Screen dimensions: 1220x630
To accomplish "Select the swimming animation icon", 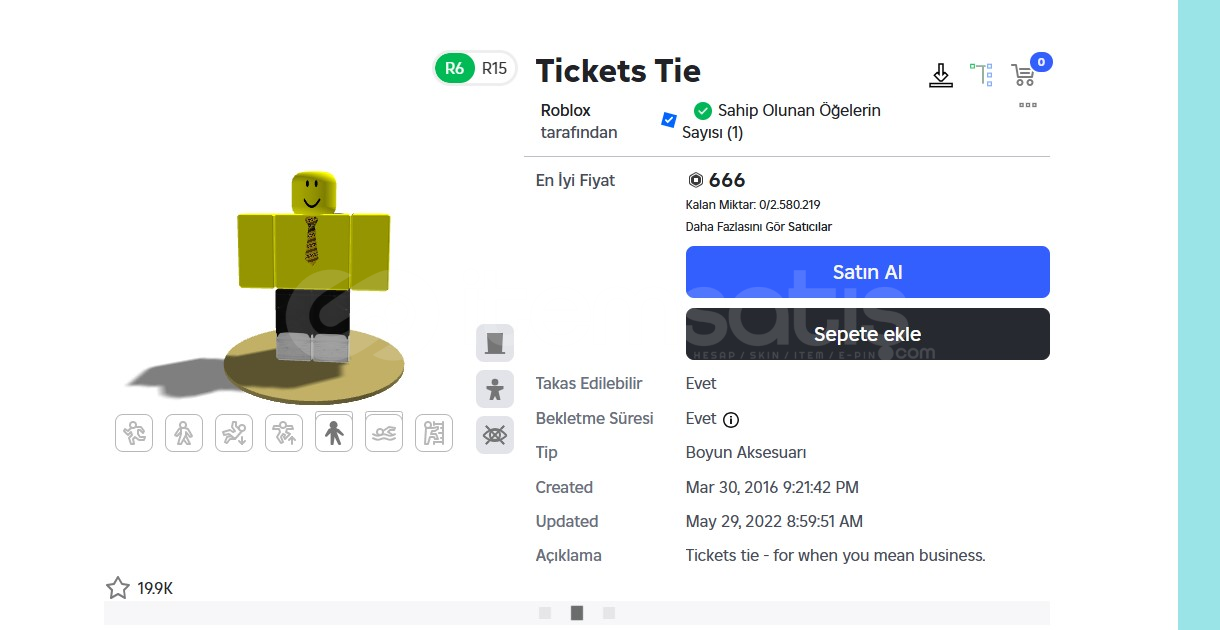I will (x=384, y=433).
